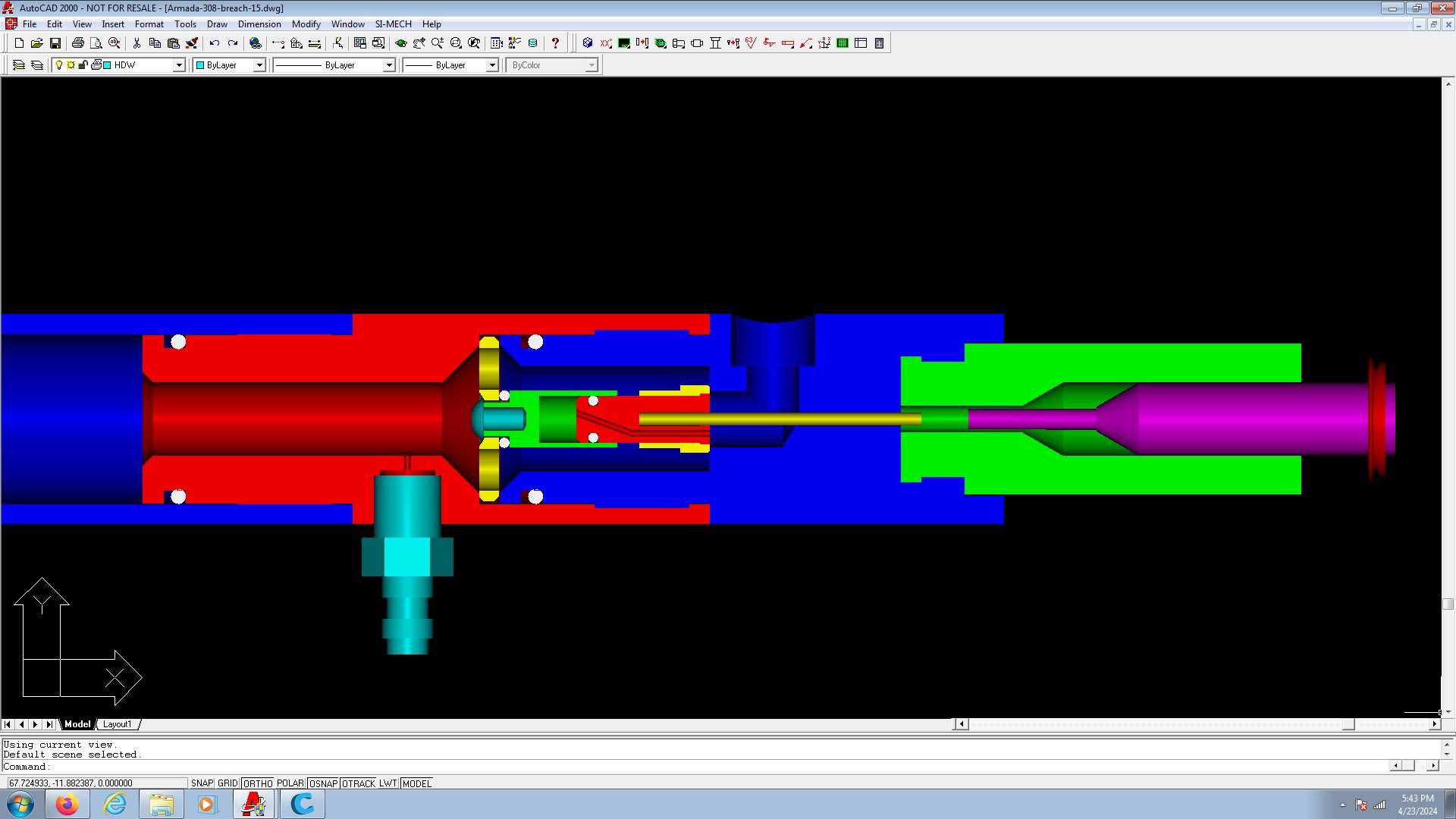Click horizontal scrollbar right arrow
Viewport: 1456px width, 819px height.
1434,724
